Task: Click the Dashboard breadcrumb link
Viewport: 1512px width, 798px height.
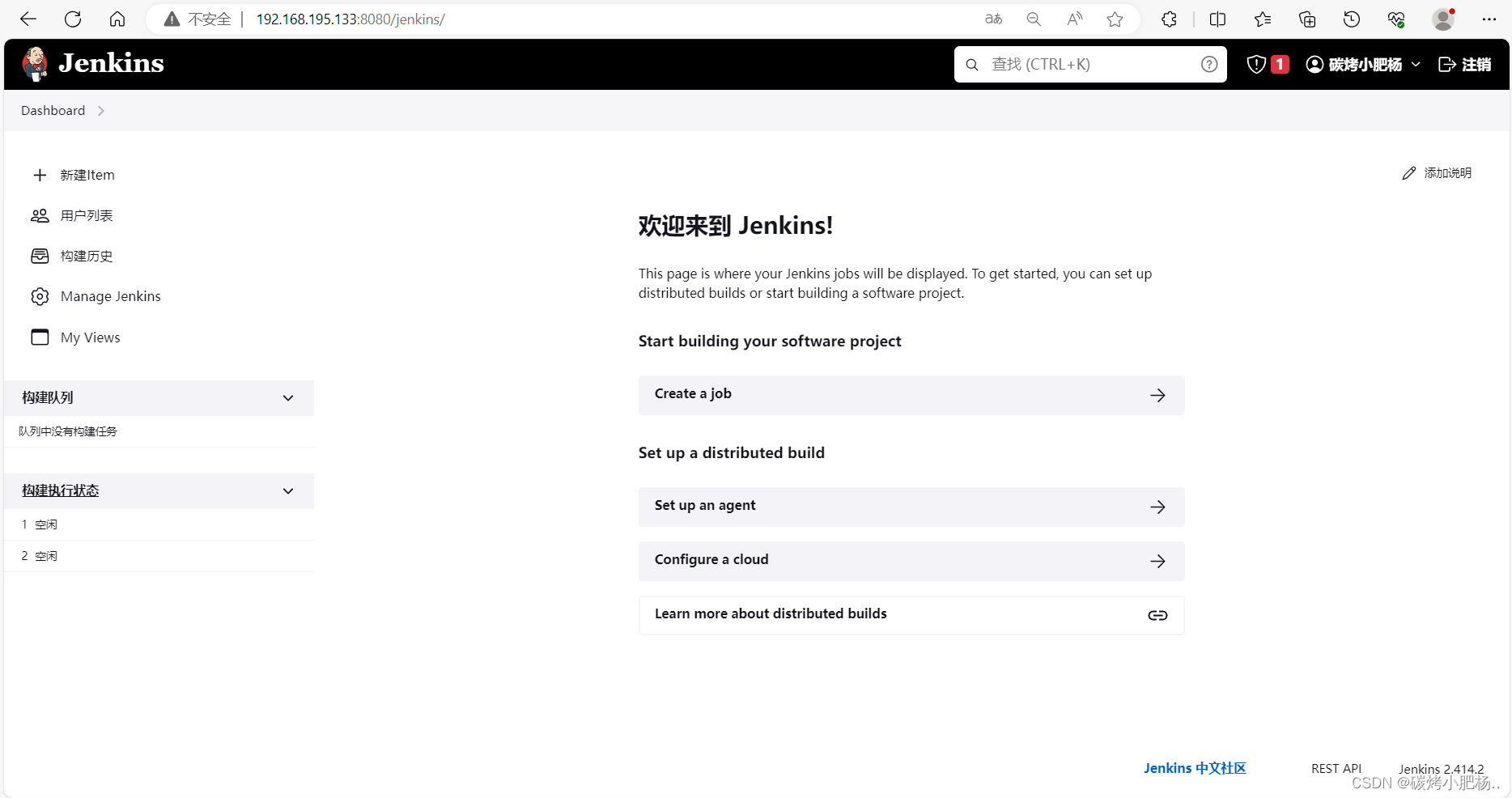Action: (53, 111)
